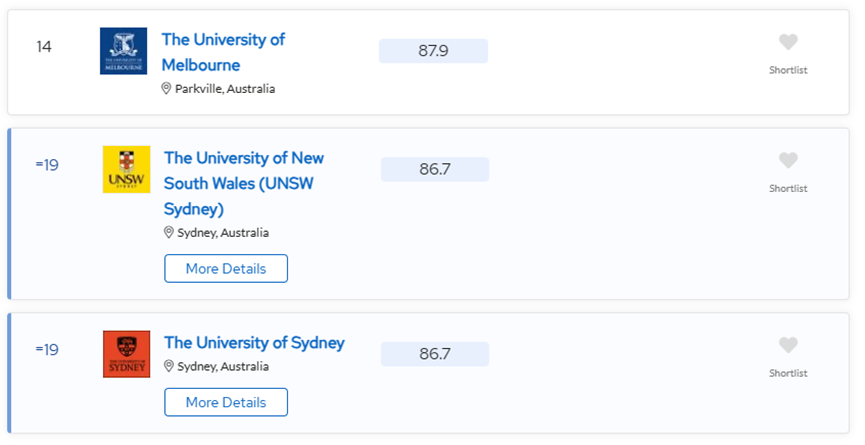
Task: Open The University of Sydney link
Action: 254,342
